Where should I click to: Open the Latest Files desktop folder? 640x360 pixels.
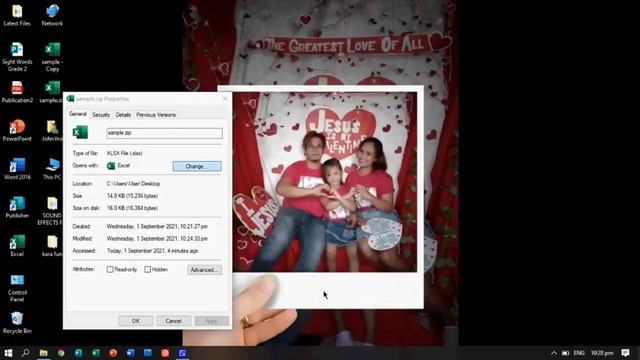coord(17,16)
